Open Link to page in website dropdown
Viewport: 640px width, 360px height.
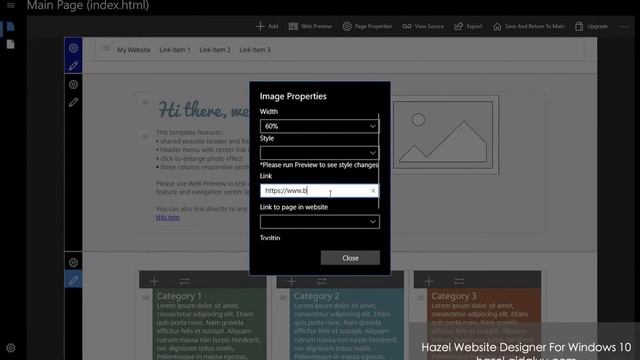click(320, 222)
